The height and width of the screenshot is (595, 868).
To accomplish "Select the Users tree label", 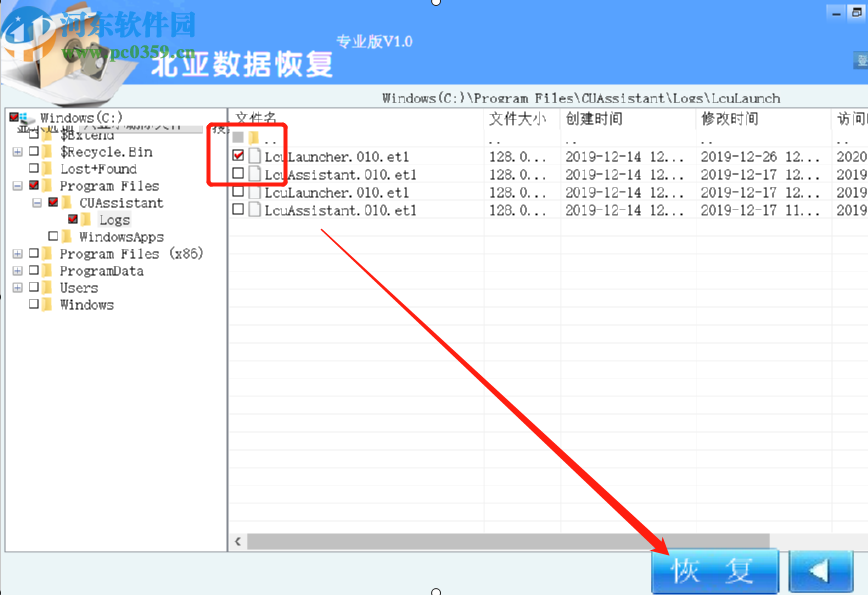I will point(79,288).
